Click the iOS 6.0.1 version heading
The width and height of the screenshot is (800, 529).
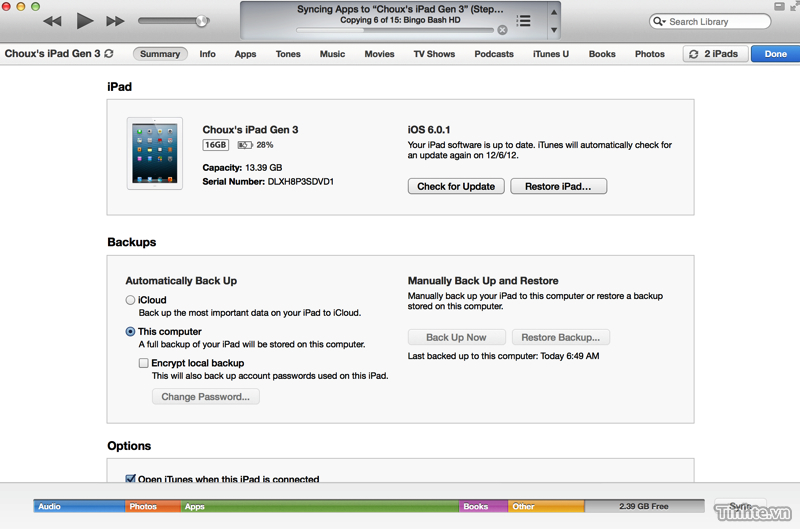click(429, 130)
